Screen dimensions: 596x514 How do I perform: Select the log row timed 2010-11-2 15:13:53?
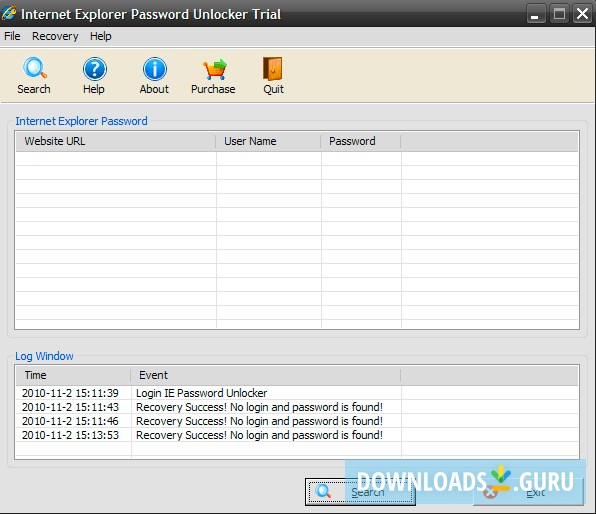click(297, 435)
